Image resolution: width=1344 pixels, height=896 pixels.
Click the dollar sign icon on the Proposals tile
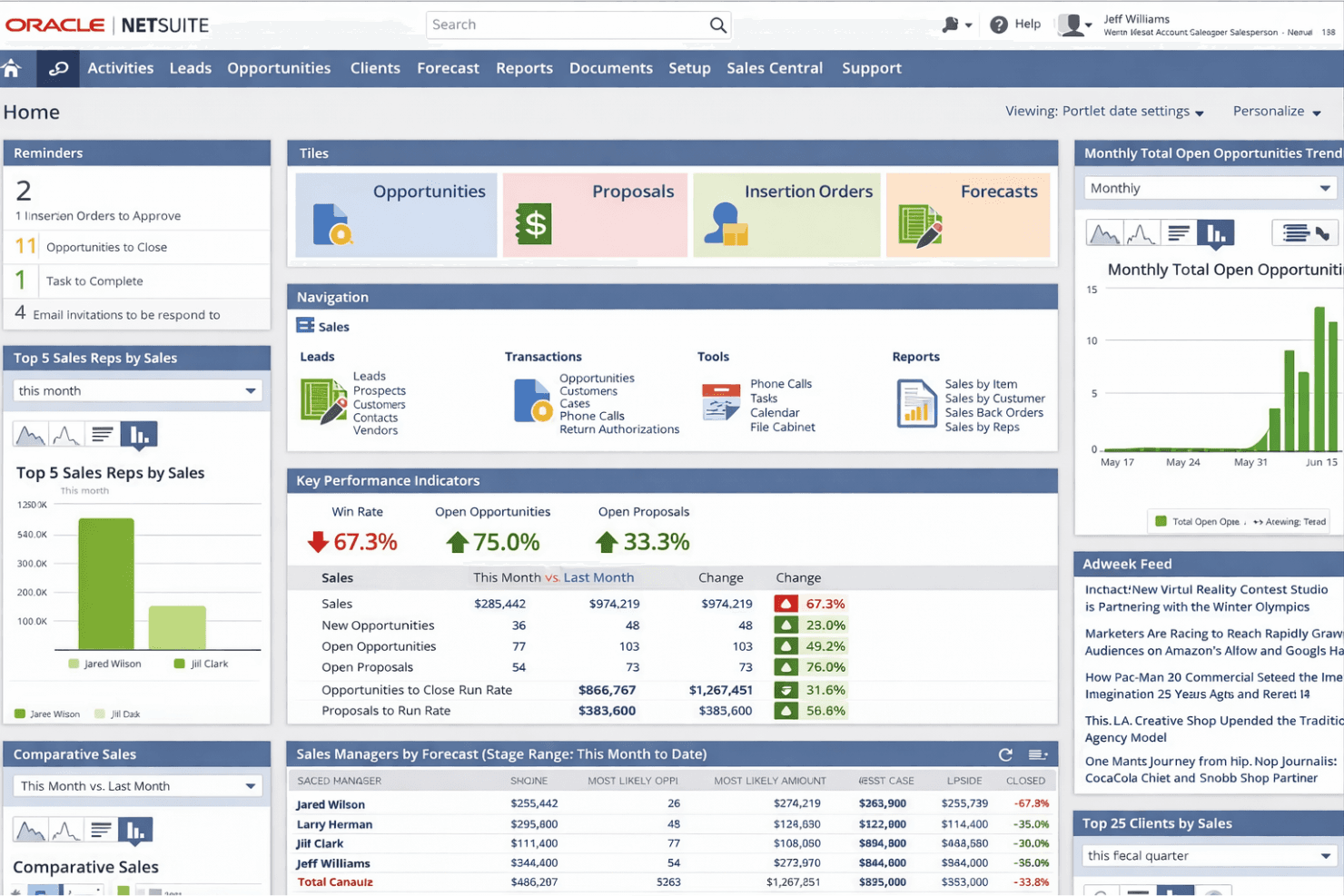(x=534, y=223)
